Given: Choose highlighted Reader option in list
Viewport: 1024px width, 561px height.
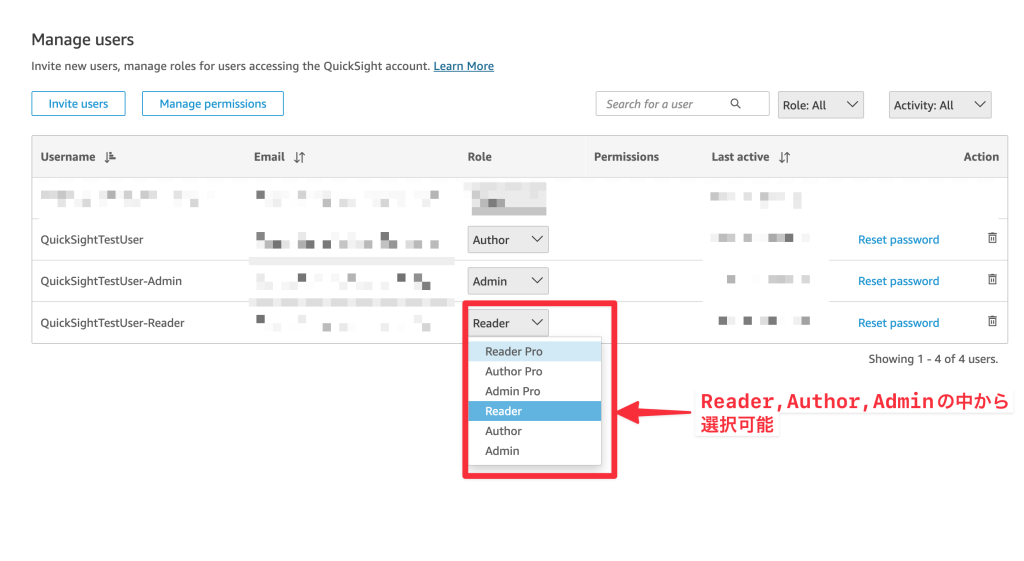Looking at the screenshot, I should [x=534, y=411].
